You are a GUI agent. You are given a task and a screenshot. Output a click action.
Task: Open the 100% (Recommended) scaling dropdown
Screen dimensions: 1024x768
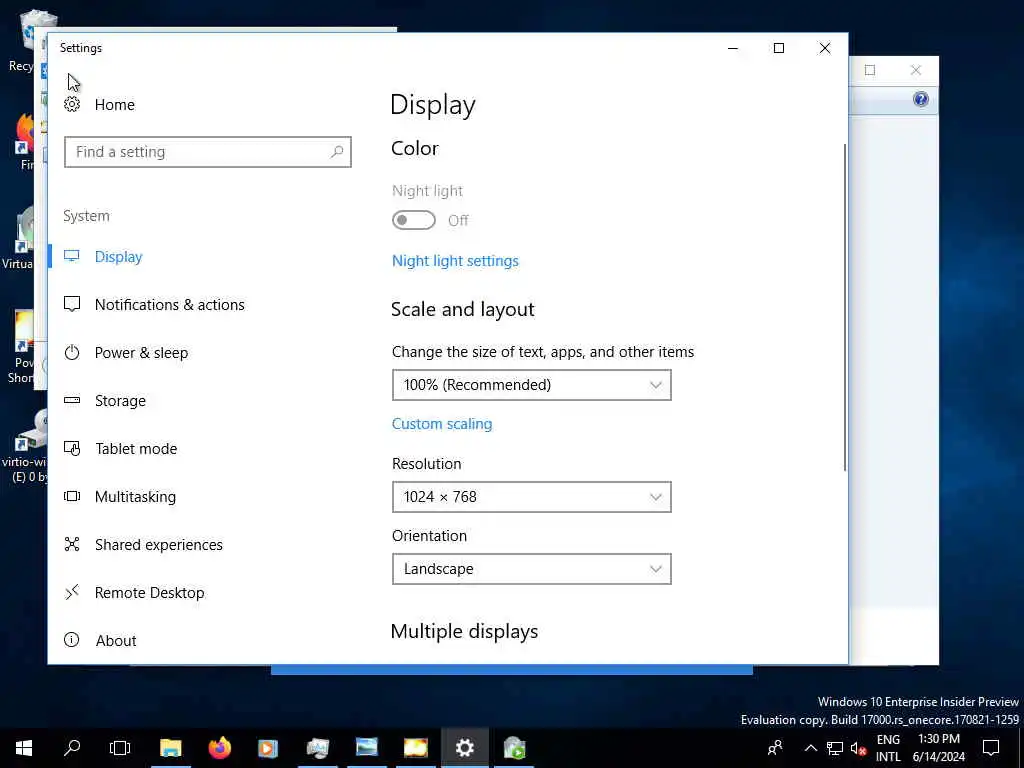pyautogui.click(x=532, y=385)
